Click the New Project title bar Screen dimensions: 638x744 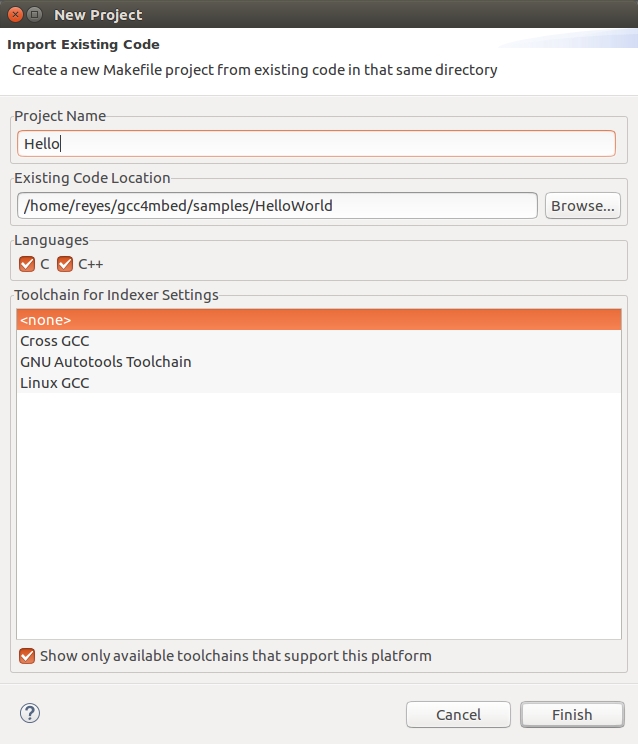[300, 15]
